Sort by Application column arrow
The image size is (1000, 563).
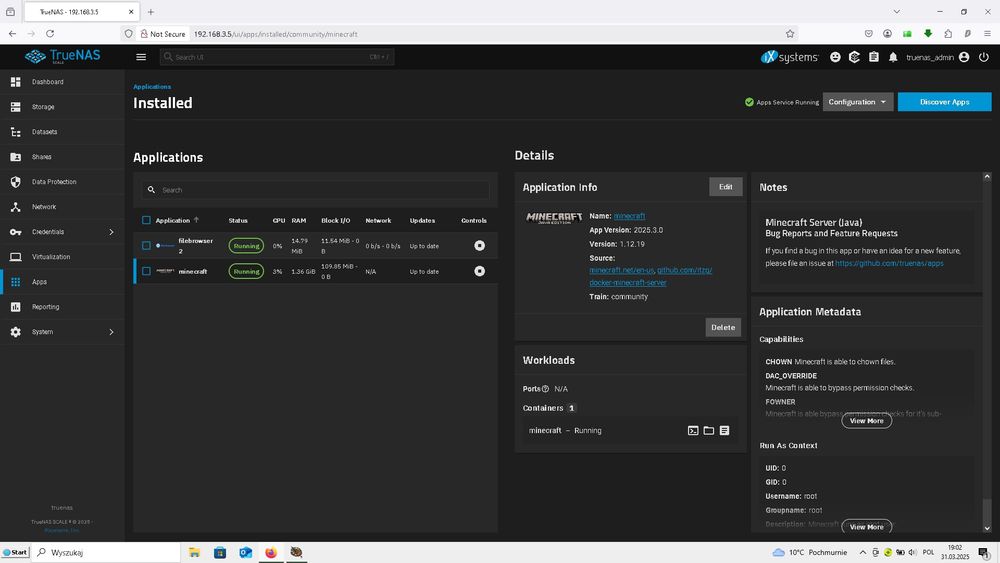pos(196,220)
